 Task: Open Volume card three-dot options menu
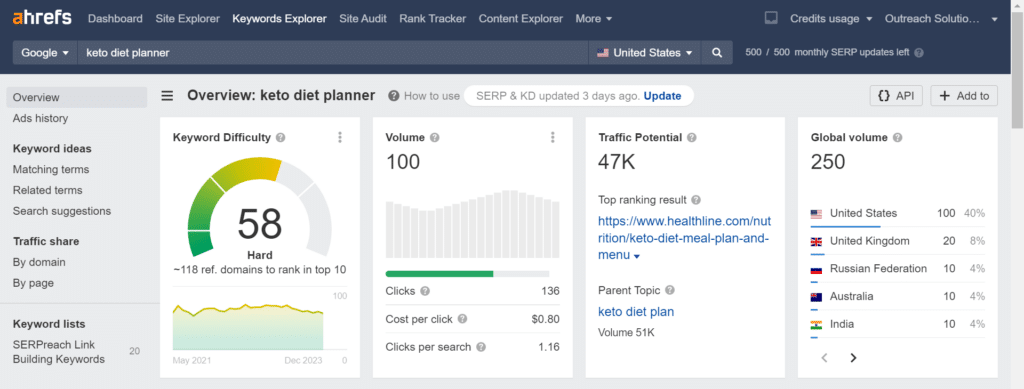click(552, 137)
